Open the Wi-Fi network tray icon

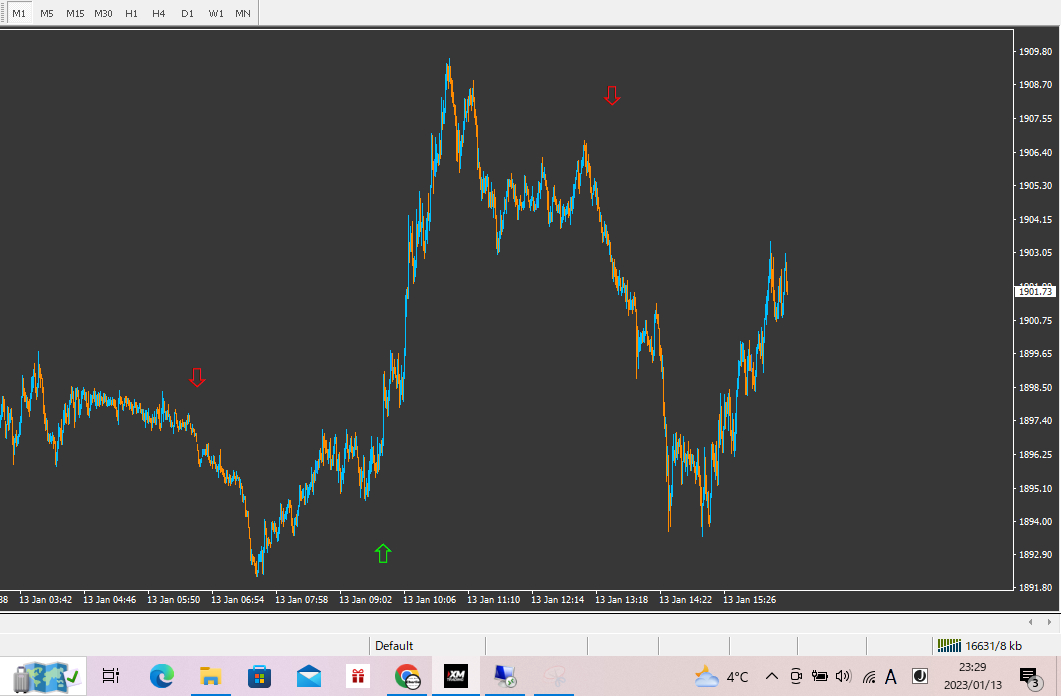pyautogui.click(x=869, y=676)
